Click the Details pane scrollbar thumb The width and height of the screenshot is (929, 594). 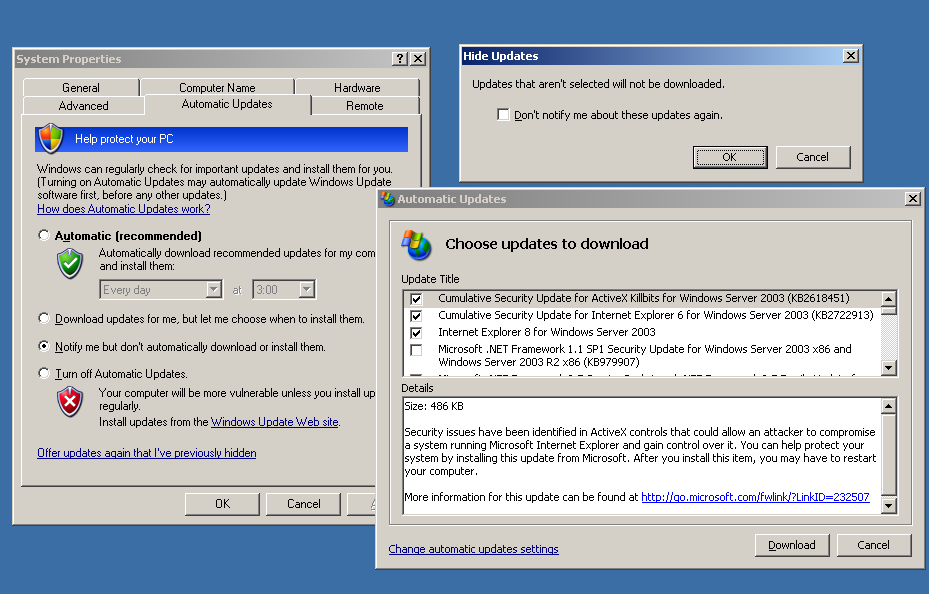(888, 454)
